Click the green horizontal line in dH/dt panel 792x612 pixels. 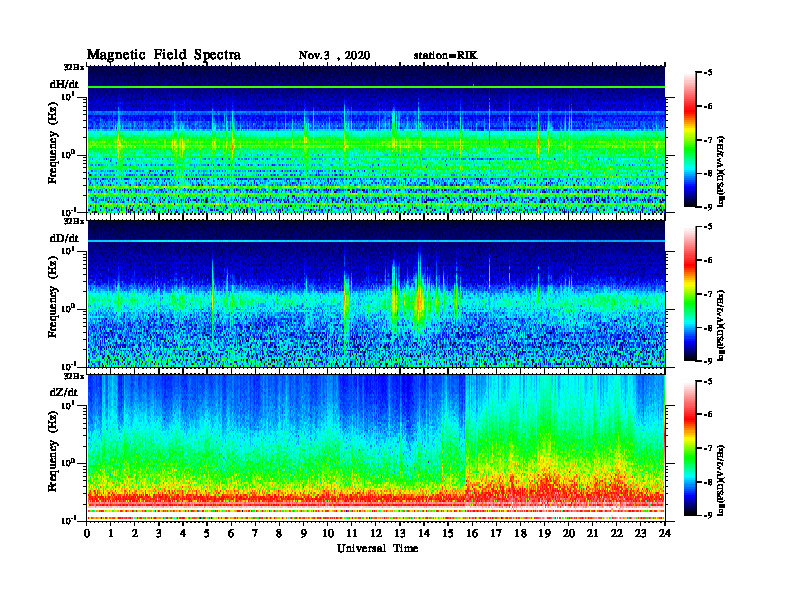coord(376,87)
